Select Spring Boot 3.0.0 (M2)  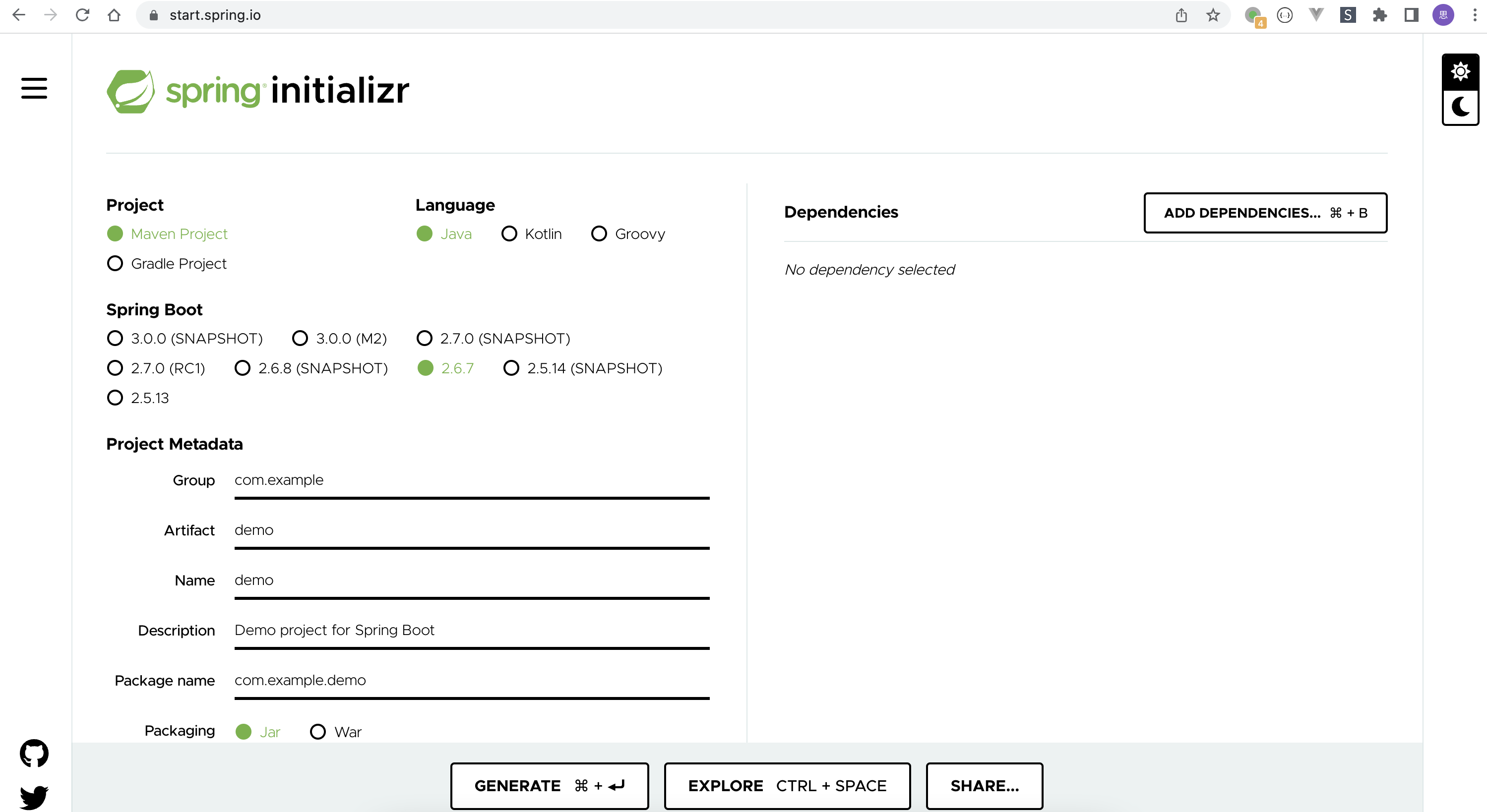coord(339,338)
